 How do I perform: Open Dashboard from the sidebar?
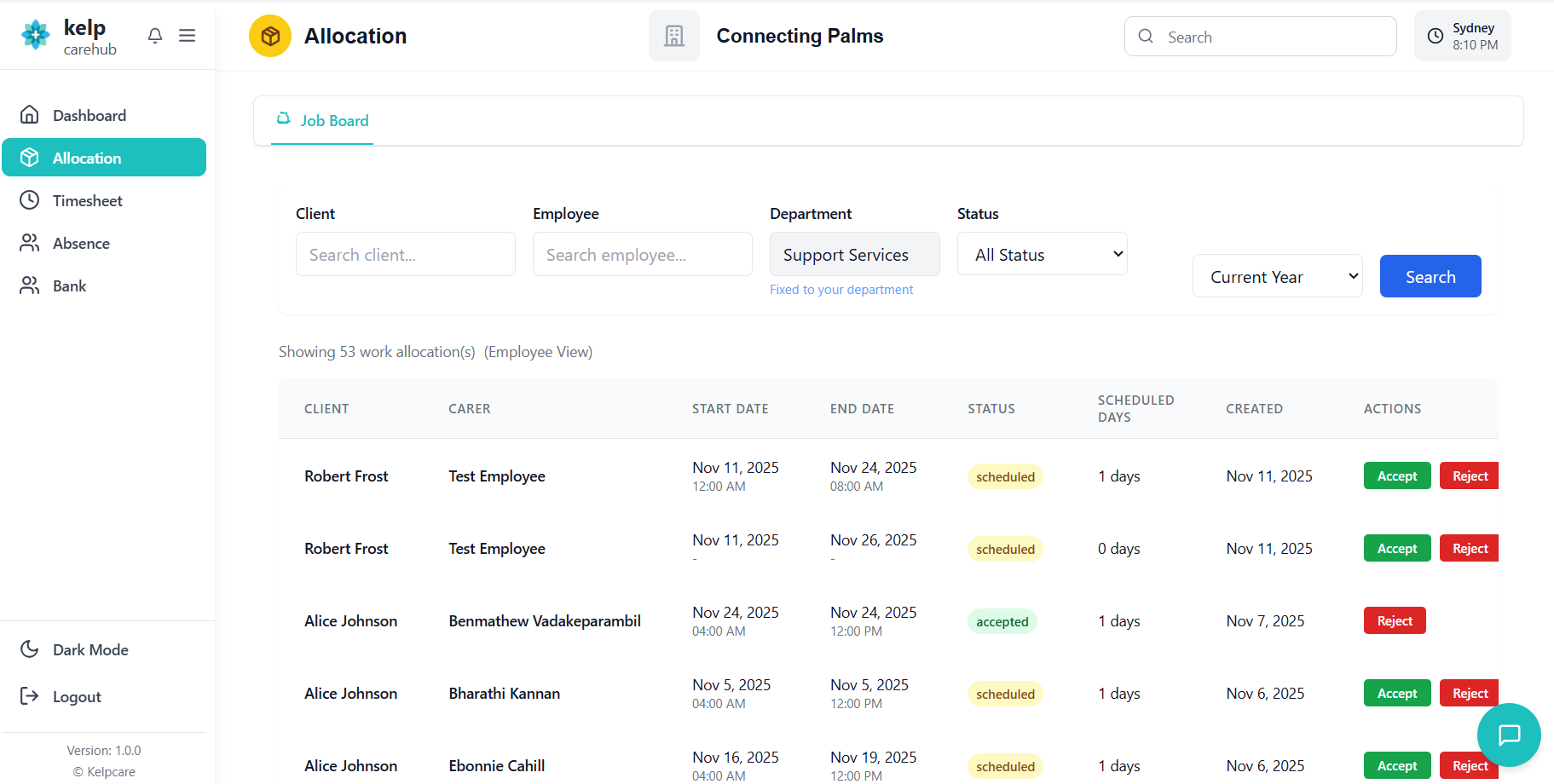coord(90,115)
